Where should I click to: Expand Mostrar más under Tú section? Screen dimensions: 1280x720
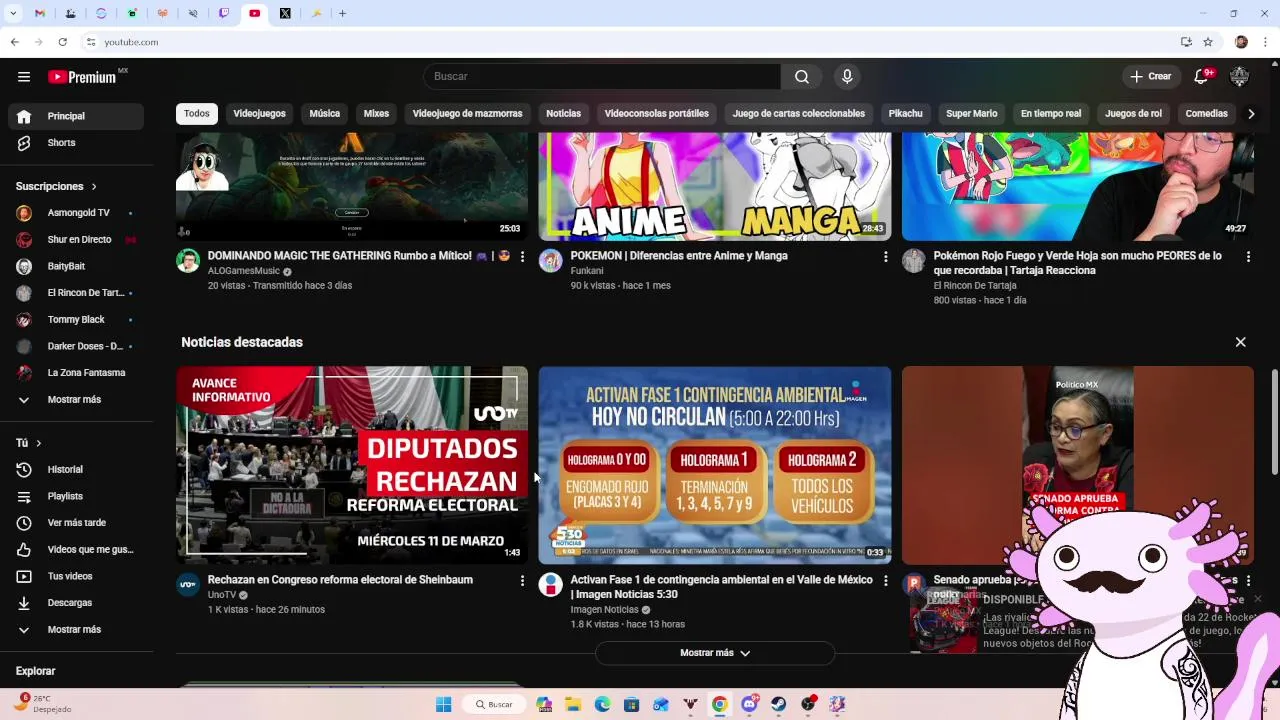click(x=76, y=630)
